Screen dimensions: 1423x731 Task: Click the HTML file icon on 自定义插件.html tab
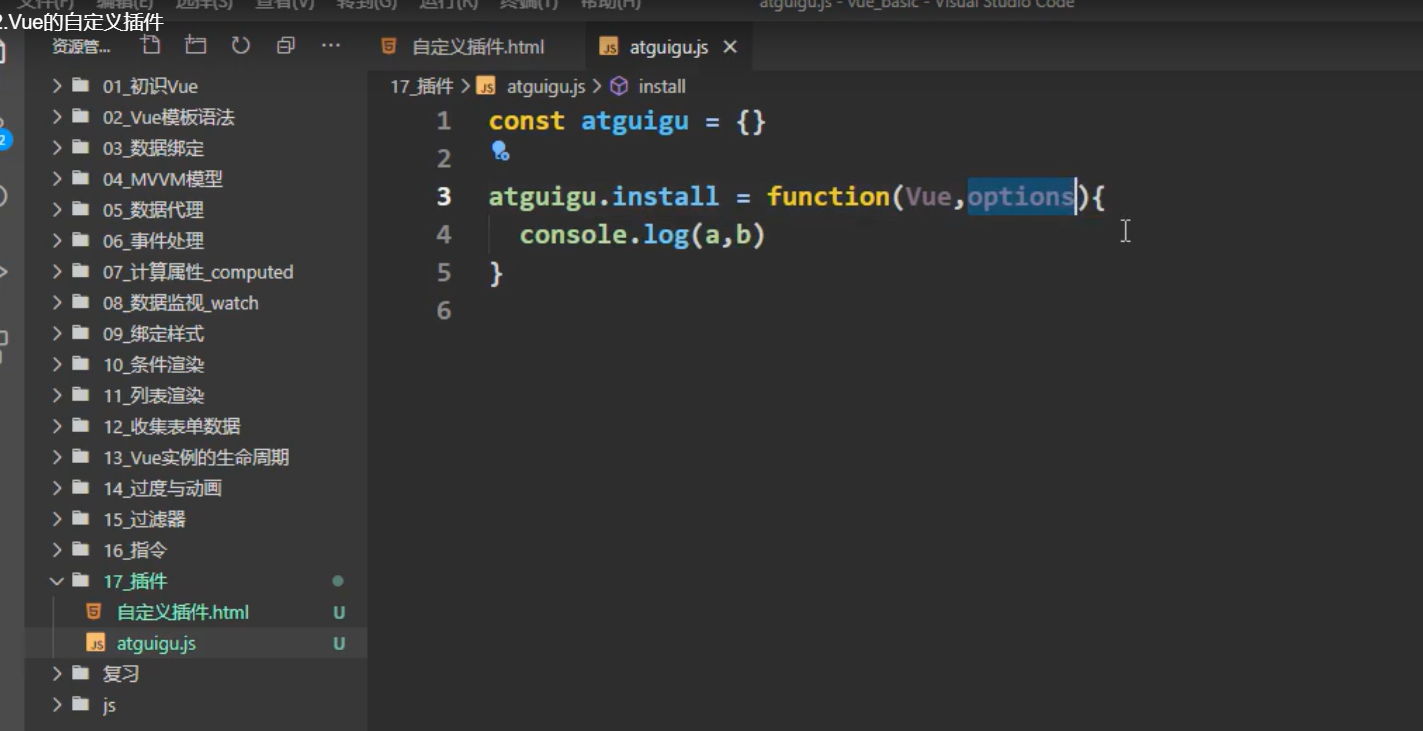[388, 46]
